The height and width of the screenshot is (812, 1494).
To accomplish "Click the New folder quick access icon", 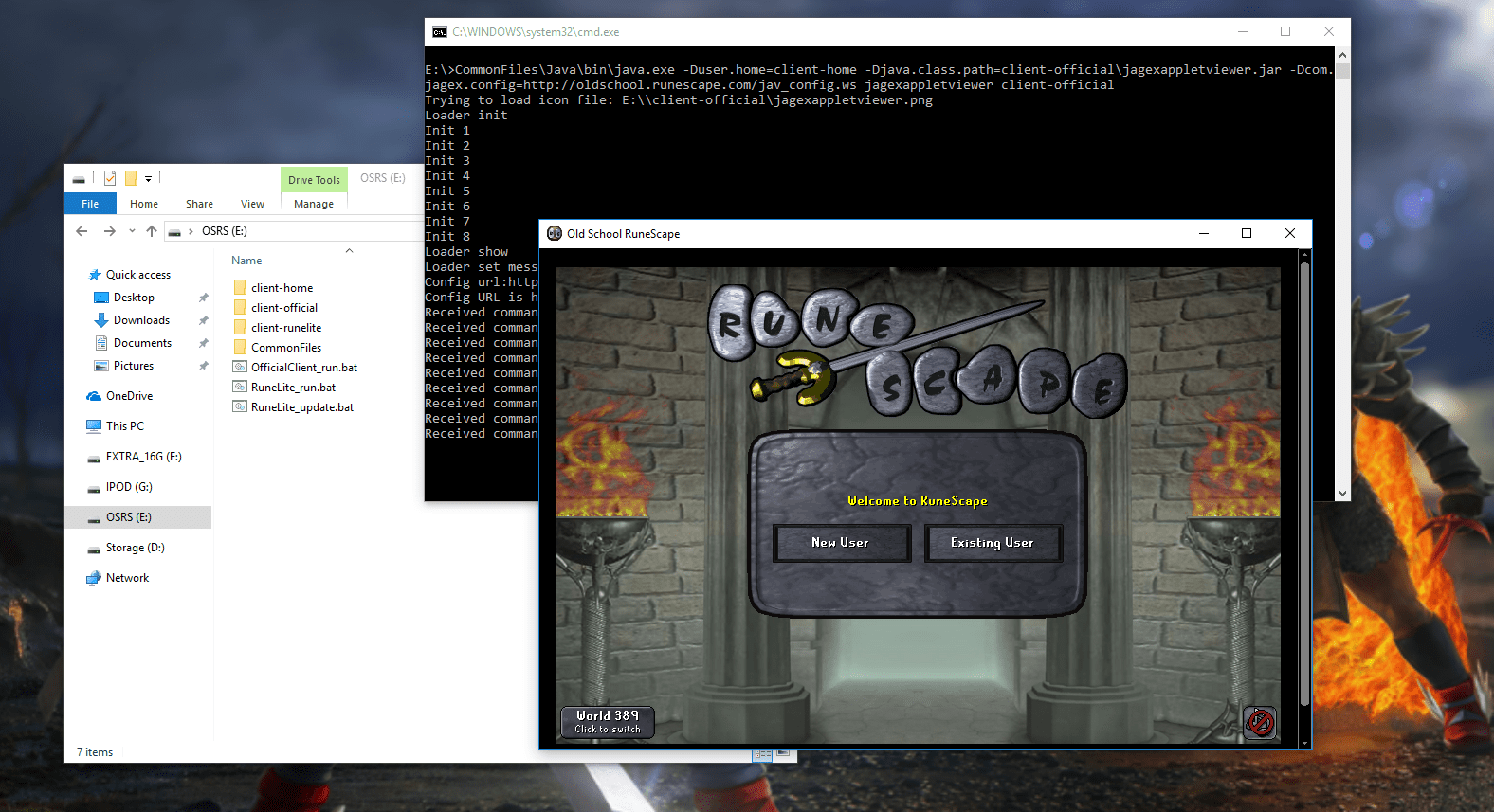I will tap(131, 178).
